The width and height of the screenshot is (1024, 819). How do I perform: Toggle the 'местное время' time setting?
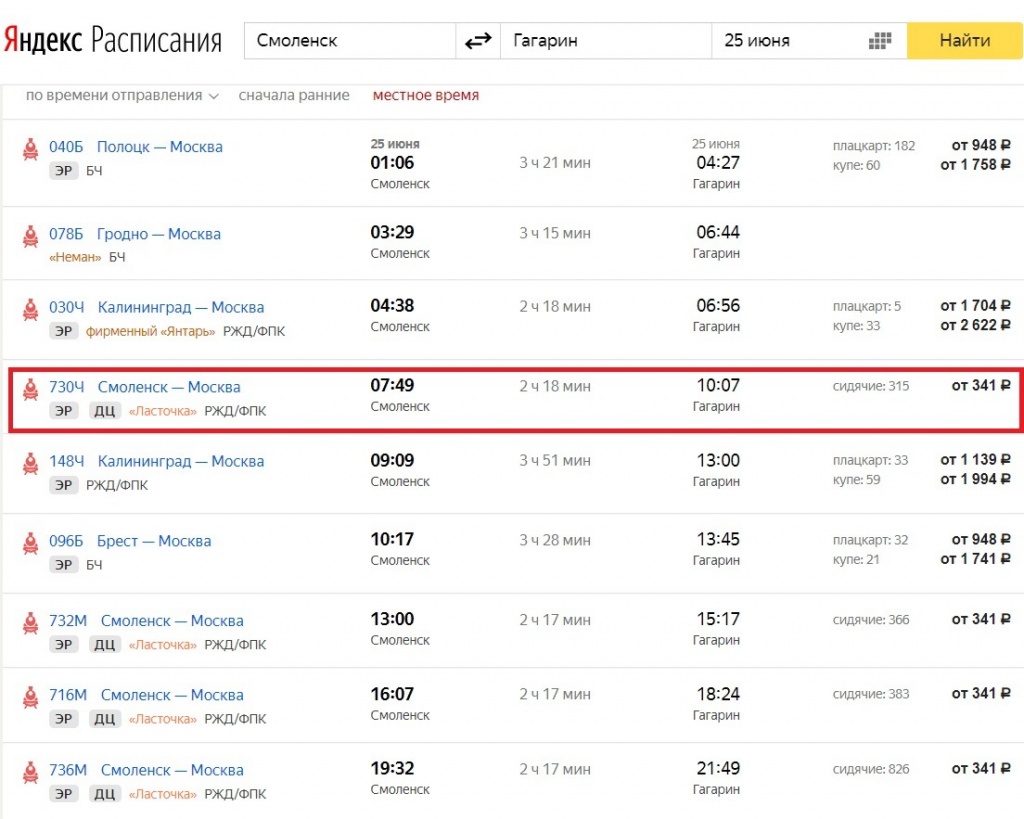[425, 96]
